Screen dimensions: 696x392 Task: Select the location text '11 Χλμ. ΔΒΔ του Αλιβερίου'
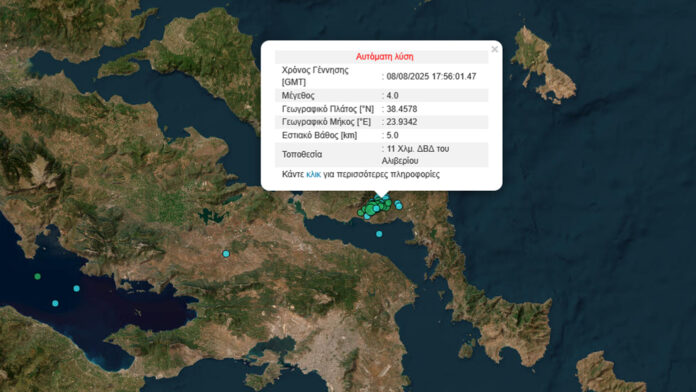click(416, 154)
